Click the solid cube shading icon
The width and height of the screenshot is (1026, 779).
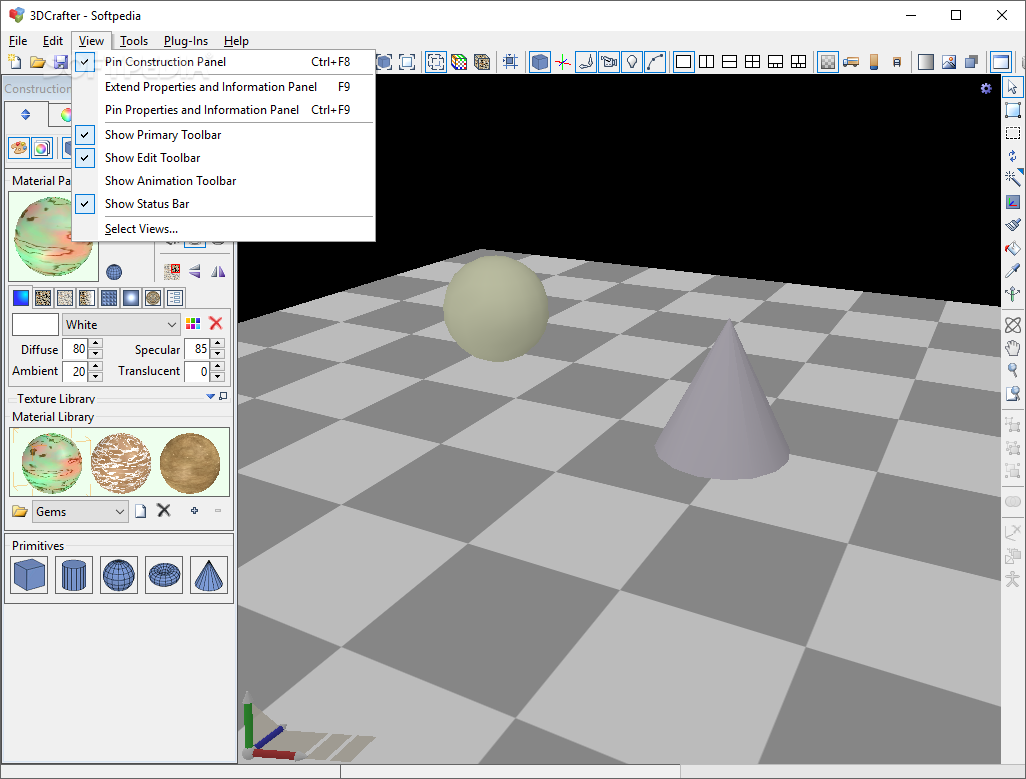(540, 62)
